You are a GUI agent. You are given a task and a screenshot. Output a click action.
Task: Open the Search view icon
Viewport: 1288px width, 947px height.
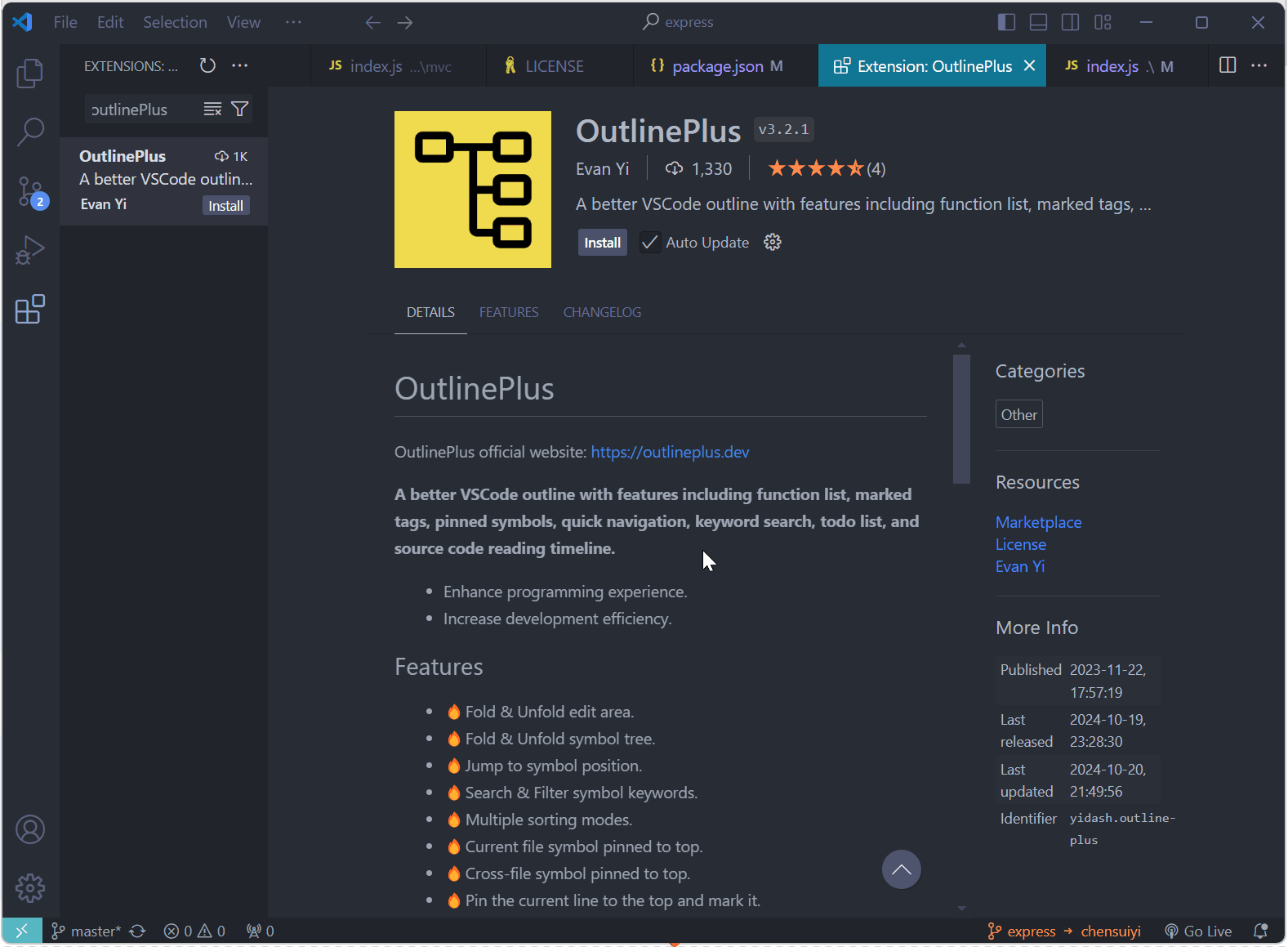click(30, 132)
